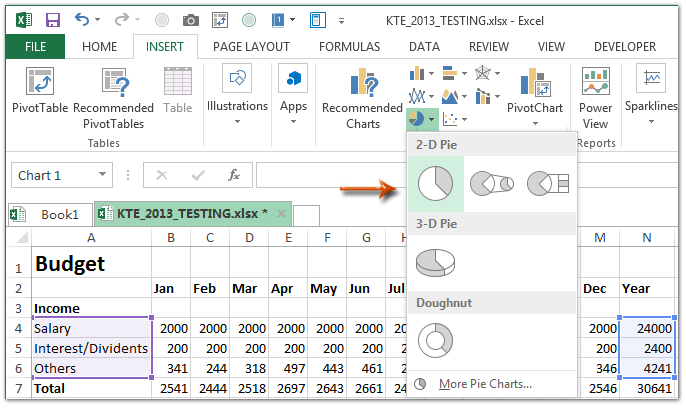The image size is (686, 410).
Task: Switch to the FORMULAS tab
Action: [350, 46]
